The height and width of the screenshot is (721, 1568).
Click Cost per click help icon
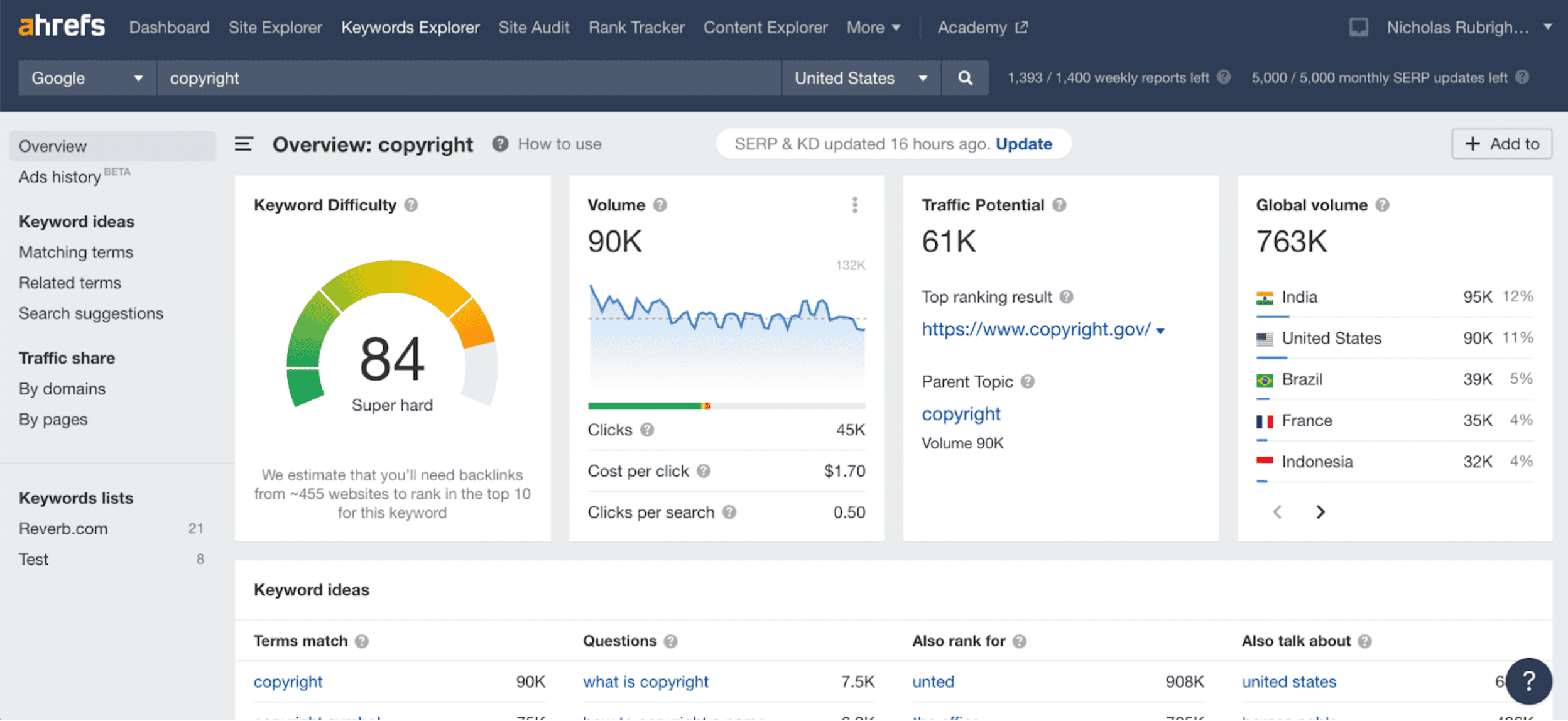pos(704,471)
